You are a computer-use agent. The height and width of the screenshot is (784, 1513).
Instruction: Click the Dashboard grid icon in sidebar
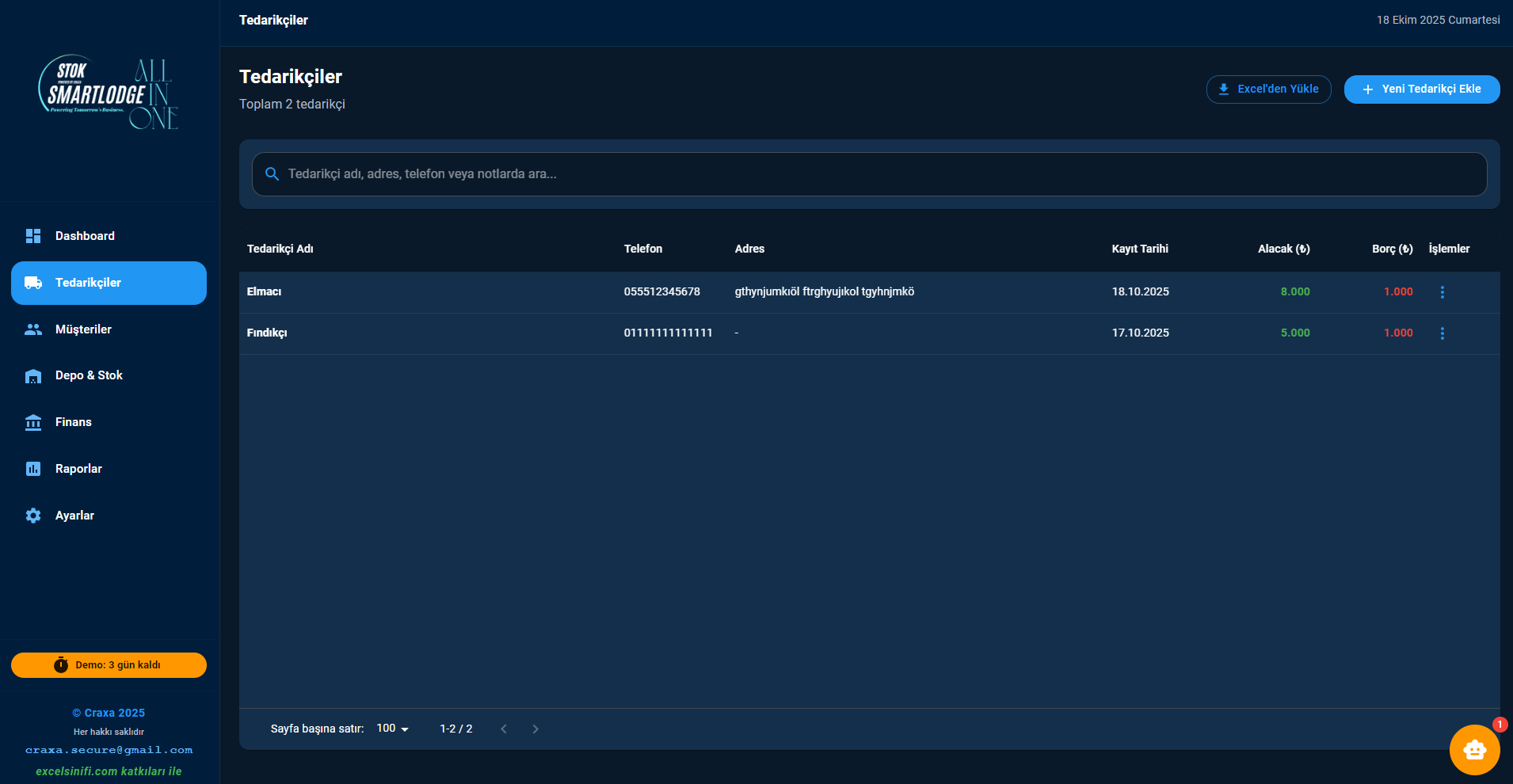click(x=33, y=236)
